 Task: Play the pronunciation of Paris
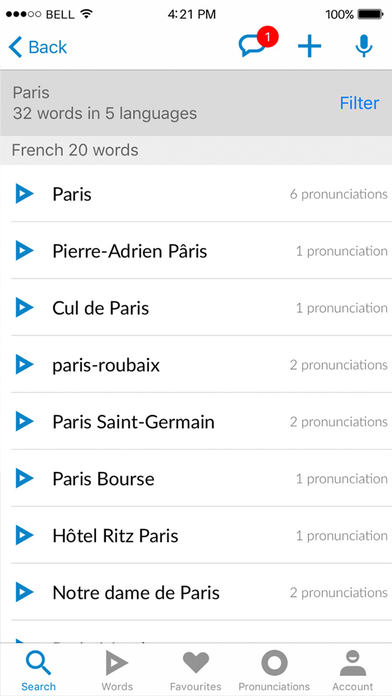tap(24, 194)
